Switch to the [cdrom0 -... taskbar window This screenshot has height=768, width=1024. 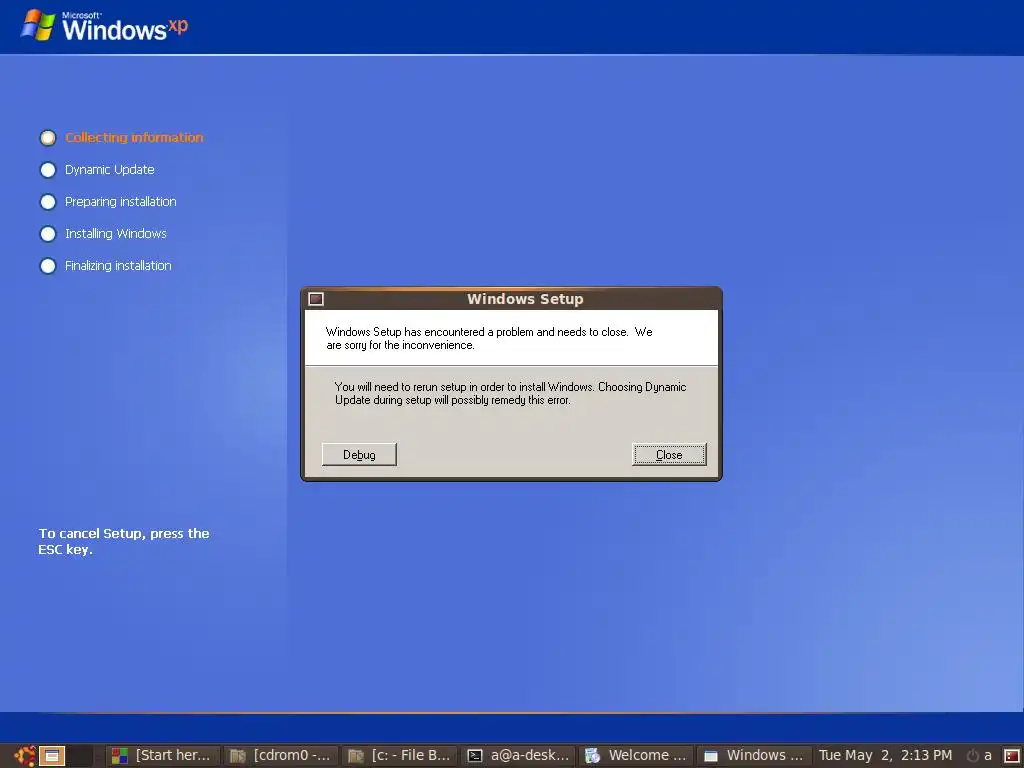[x=282, y=756]
